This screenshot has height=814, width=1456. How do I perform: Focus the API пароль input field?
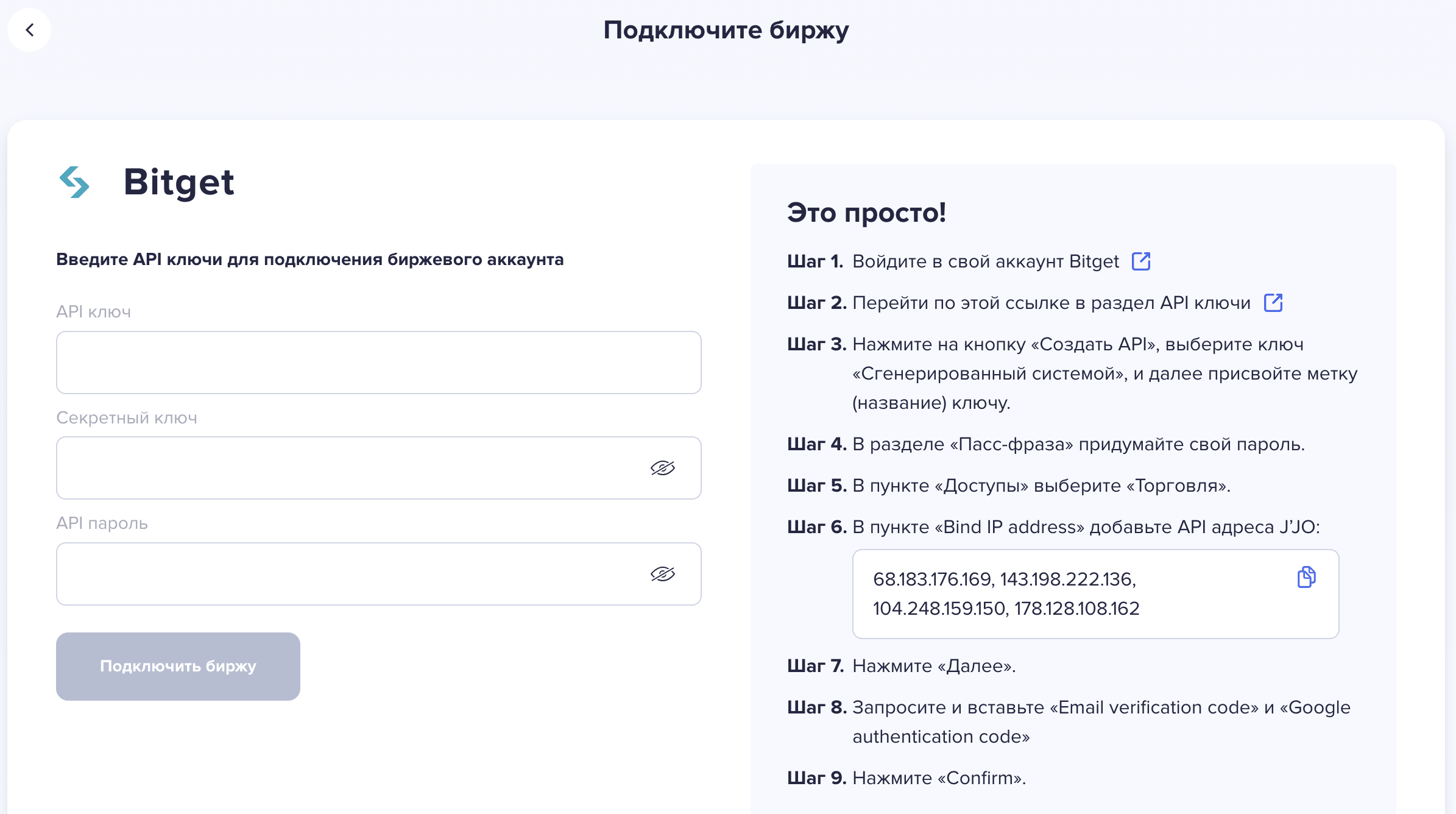pyautogui.click(x=379, y=574)
